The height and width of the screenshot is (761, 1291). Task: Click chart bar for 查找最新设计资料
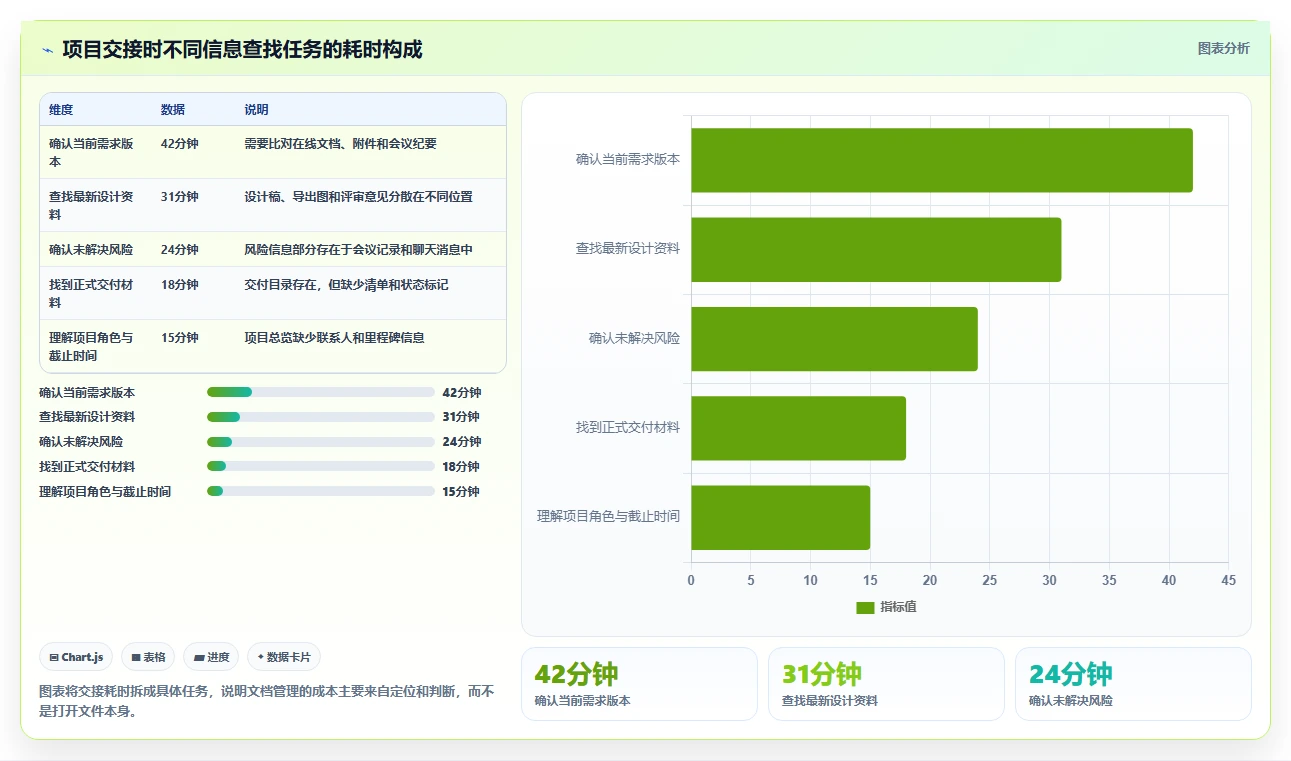[876, 249]
